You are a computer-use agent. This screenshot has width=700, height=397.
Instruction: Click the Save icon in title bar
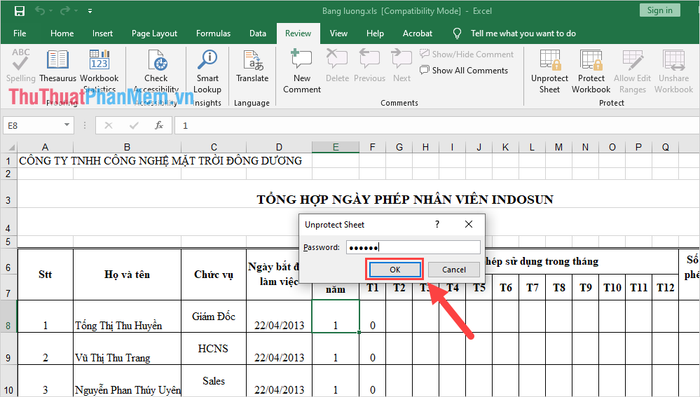click(19, 11)
